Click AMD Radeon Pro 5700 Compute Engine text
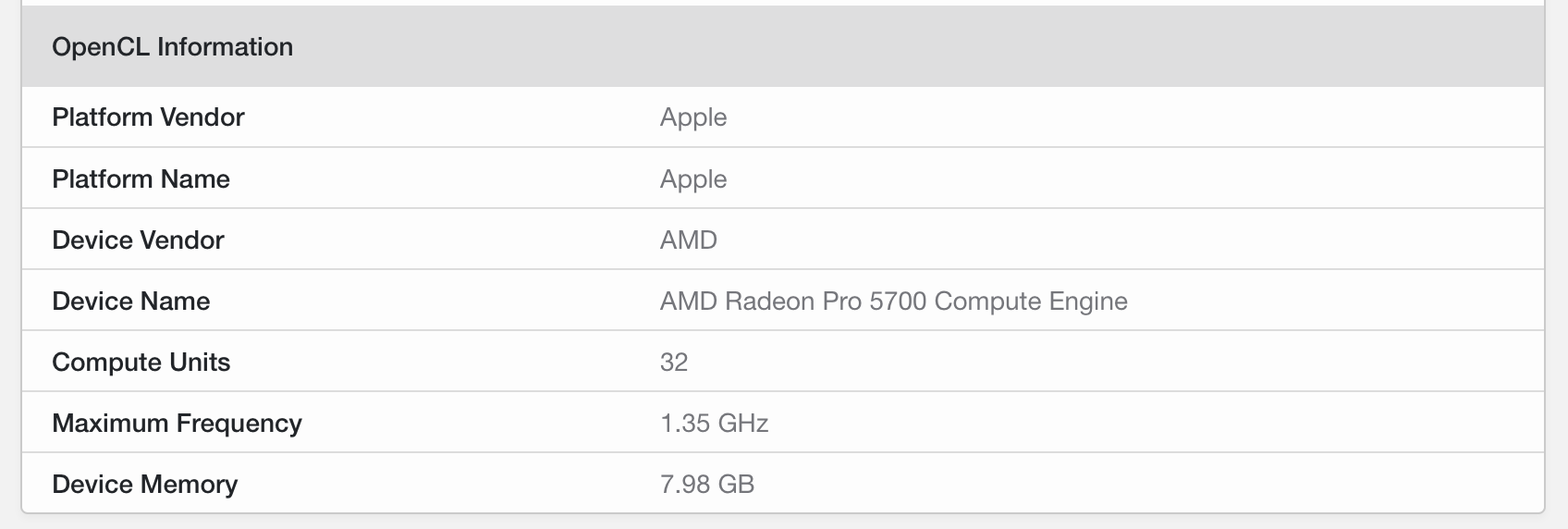The height and width of the screenshot is (529, 1568). pos(894,301)
